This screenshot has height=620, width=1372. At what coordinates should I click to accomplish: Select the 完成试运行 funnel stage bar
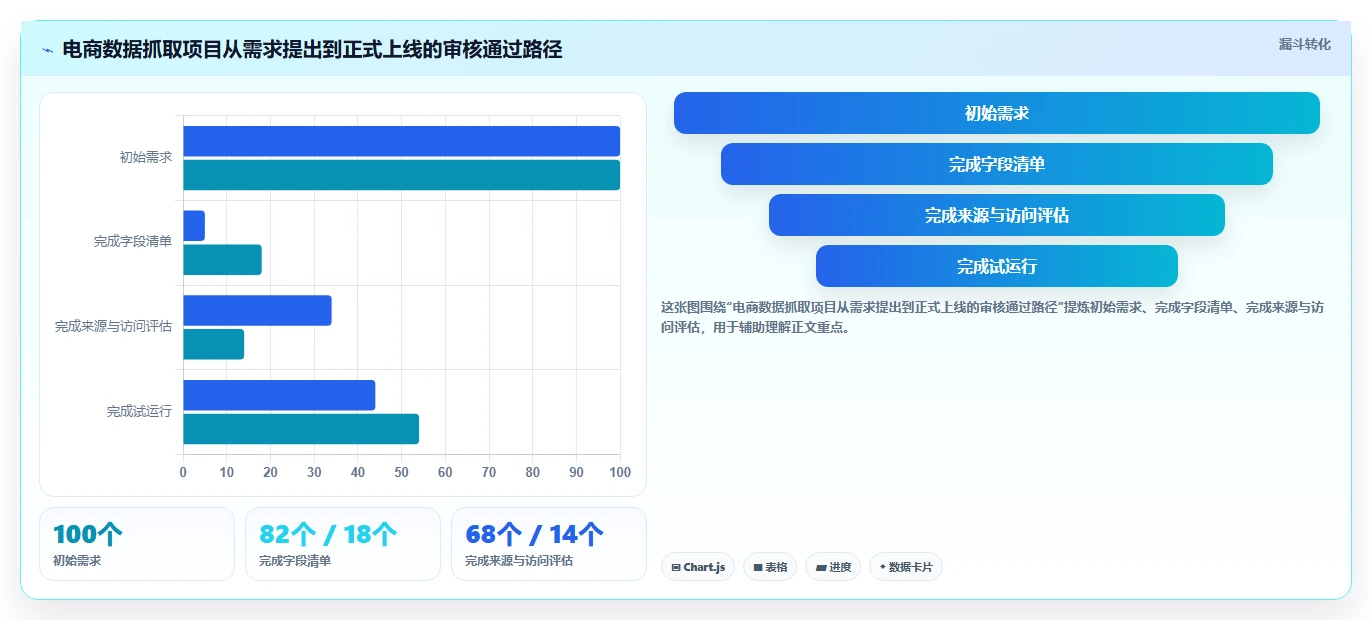[x=997, y=266]
